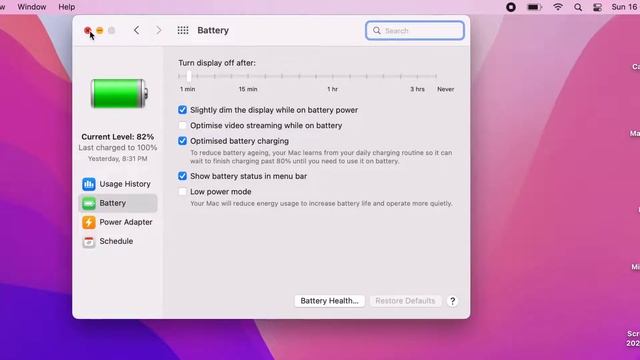Go back with the left chevron

(136, 30)
